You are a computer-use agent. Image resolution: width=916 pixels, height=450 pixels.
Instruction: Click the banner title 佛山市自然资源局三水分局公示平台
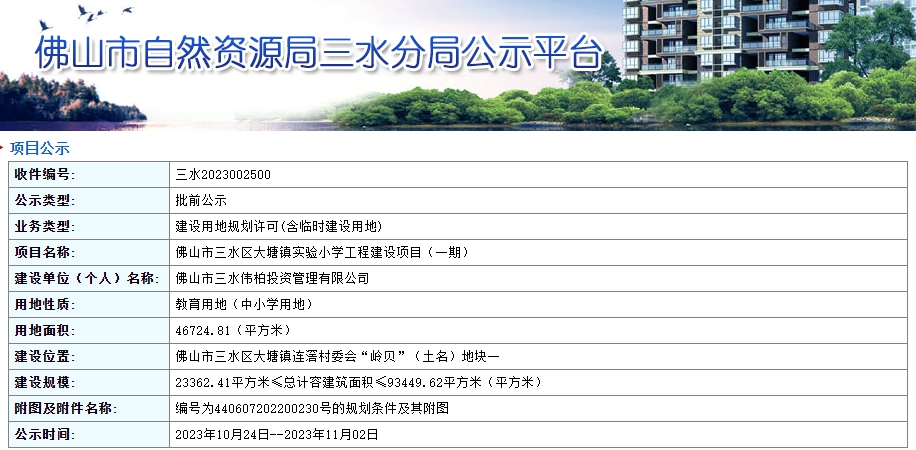[319, 53]
